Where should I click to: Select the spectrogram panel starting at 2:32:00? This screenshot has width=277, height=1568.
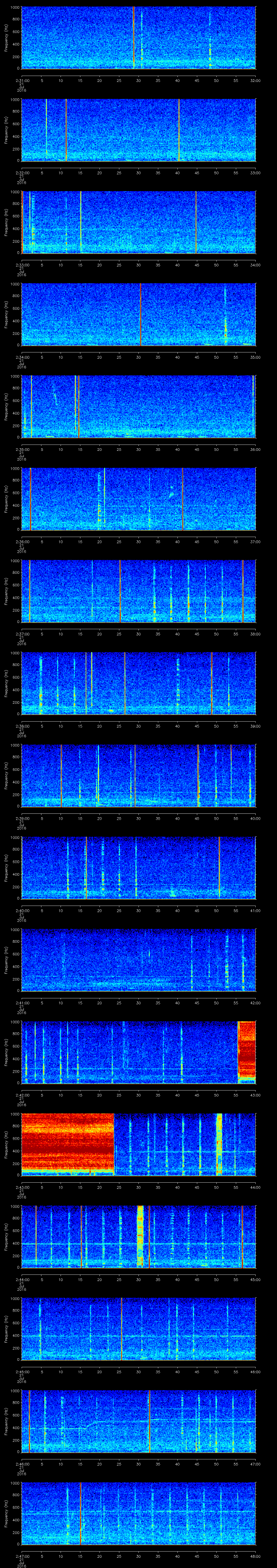click(138, 130)
